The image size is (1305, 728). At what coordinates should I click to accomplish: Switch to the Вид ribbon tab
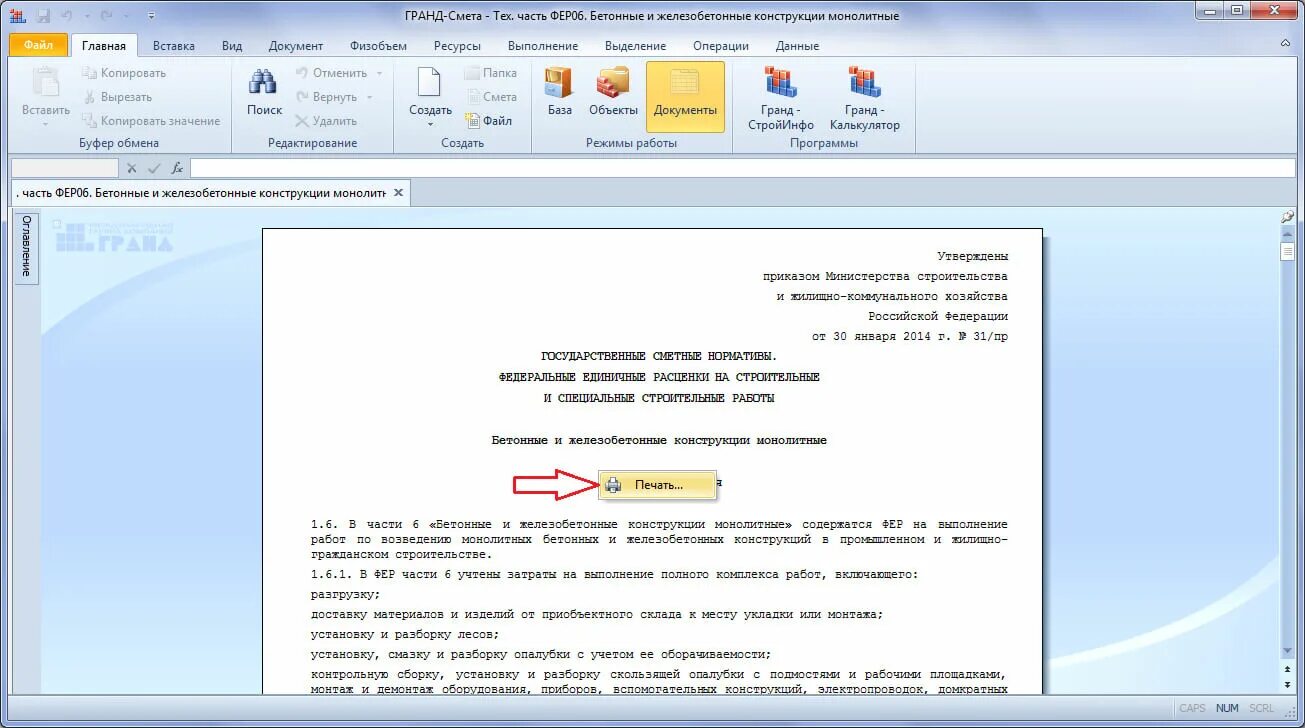tap(232, 46)
